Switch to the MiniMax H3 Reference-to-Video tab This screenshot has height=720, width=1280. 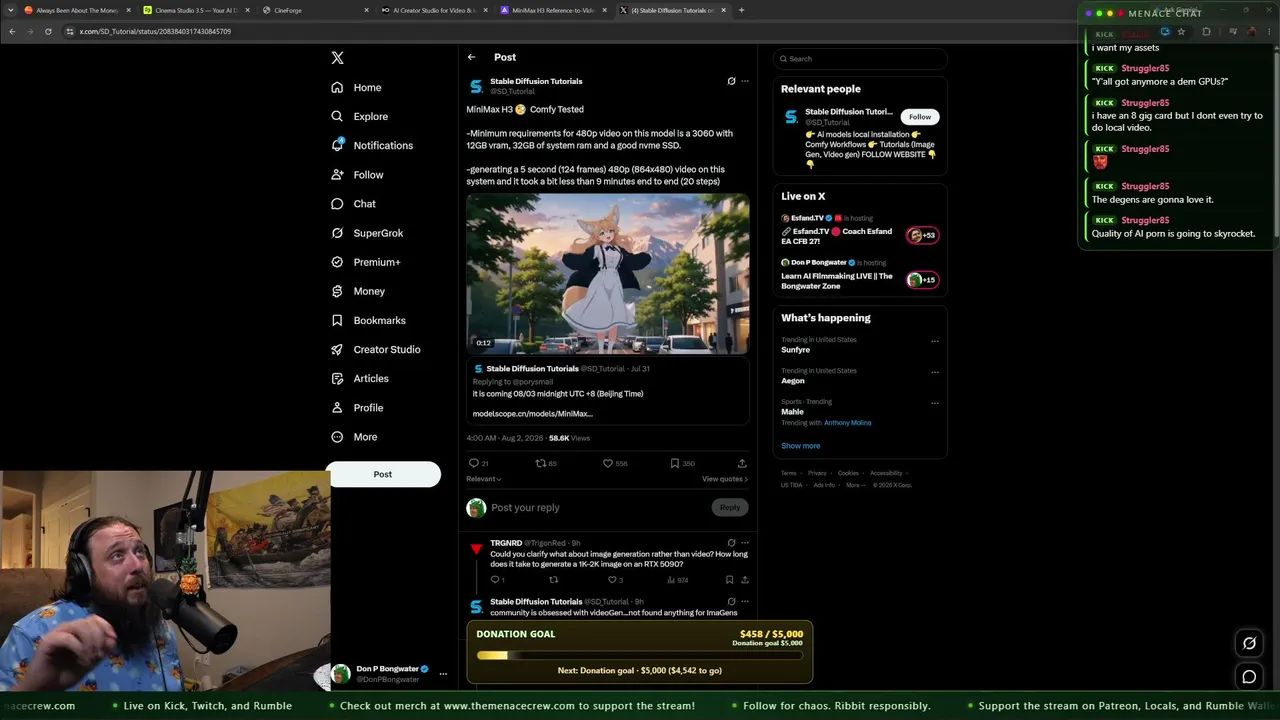pos(551,10)
